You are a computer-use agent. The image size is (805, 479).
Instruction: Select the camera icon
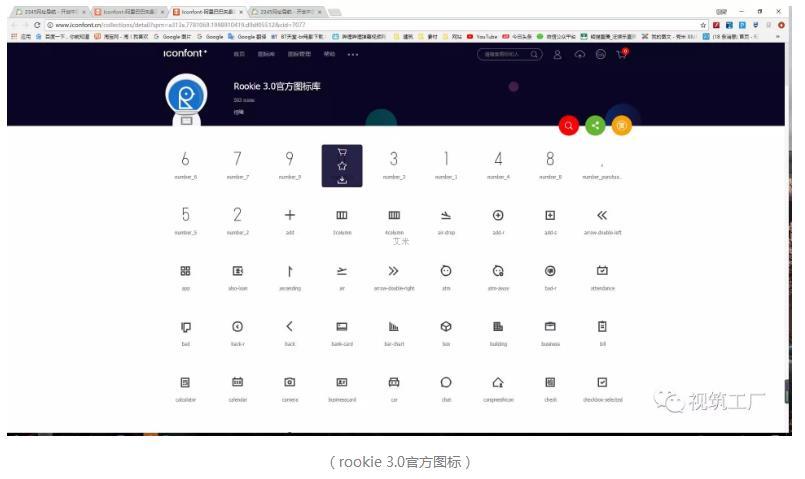point(290,382)
